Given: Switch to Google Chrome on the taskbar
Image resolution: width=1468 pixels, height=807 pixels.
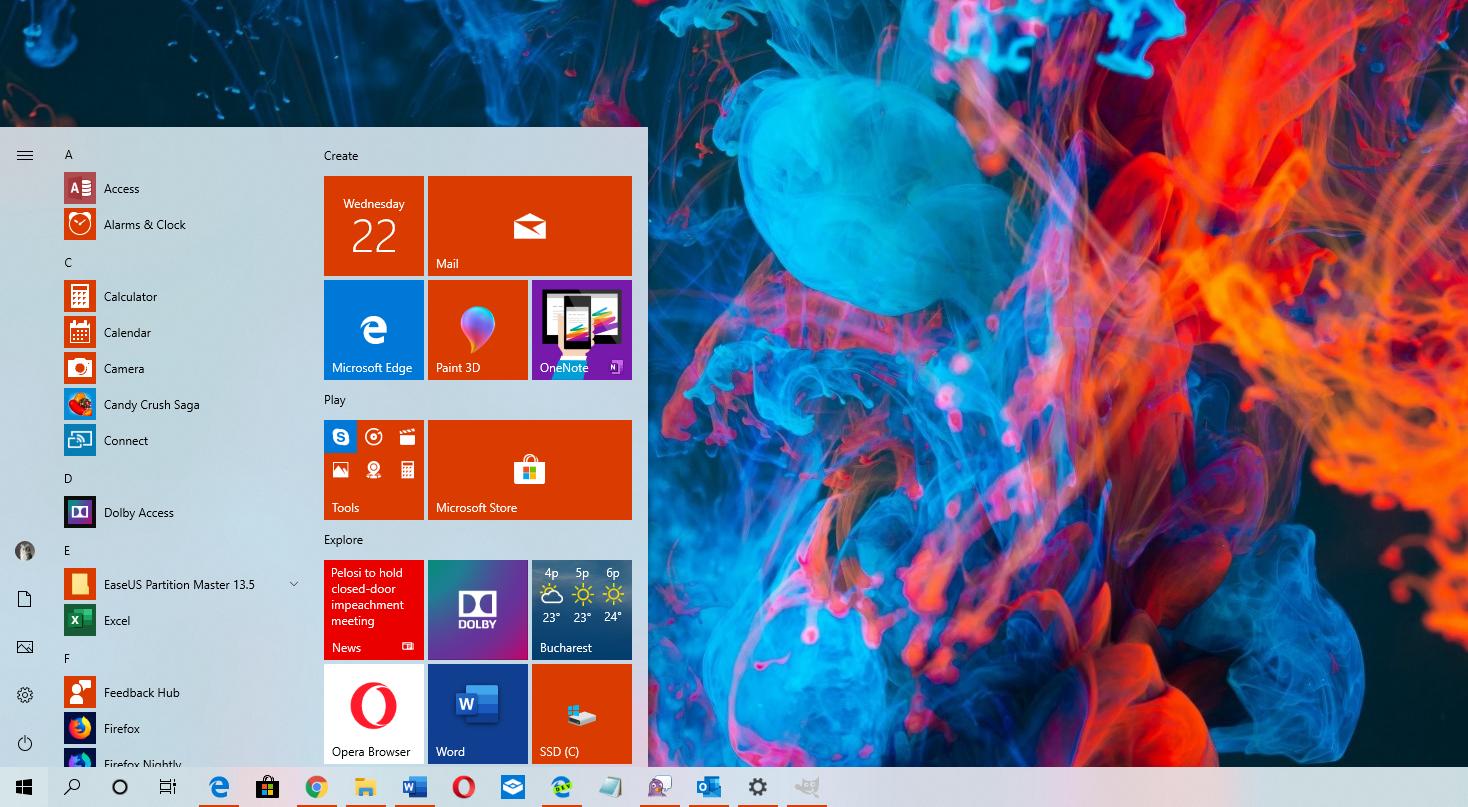Looking at the screenshot, I should [316, 787].
